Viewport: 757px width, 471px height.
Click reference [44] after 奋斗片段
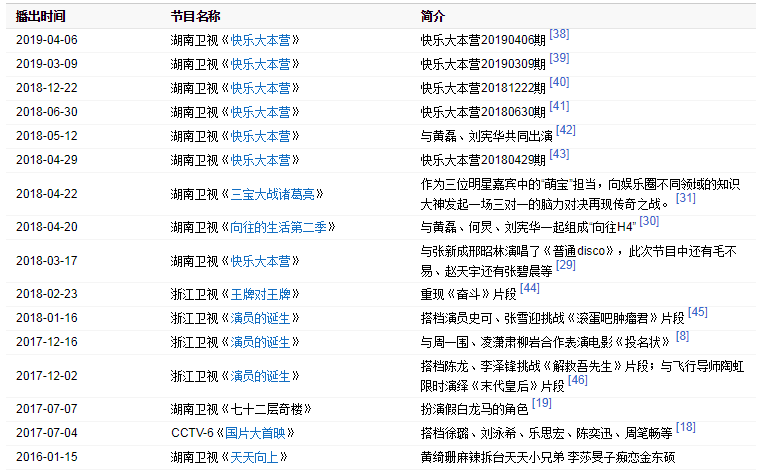(530, 289)
